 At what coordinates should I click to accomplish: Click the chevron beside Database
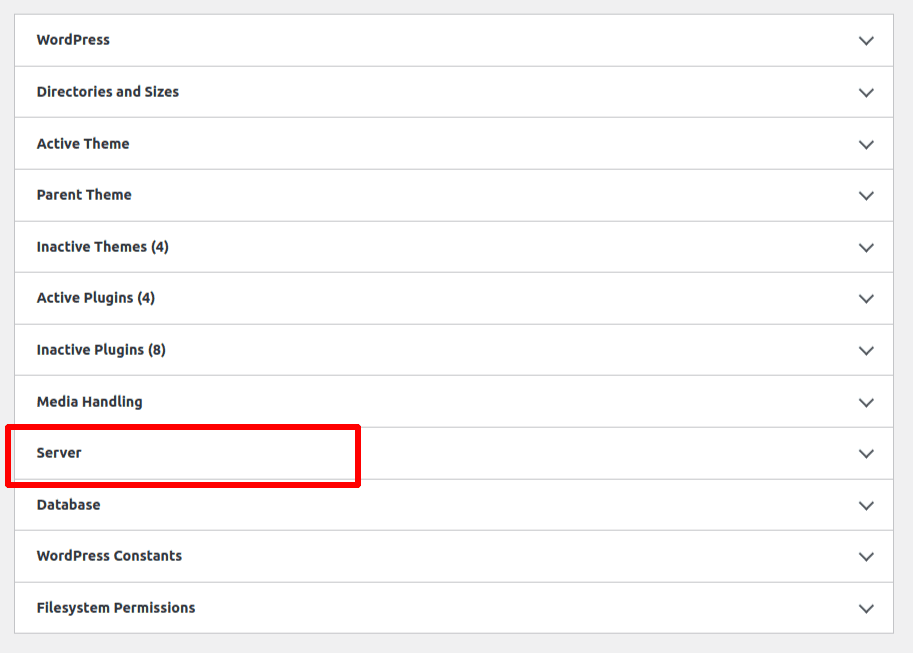tap(866, 504)
